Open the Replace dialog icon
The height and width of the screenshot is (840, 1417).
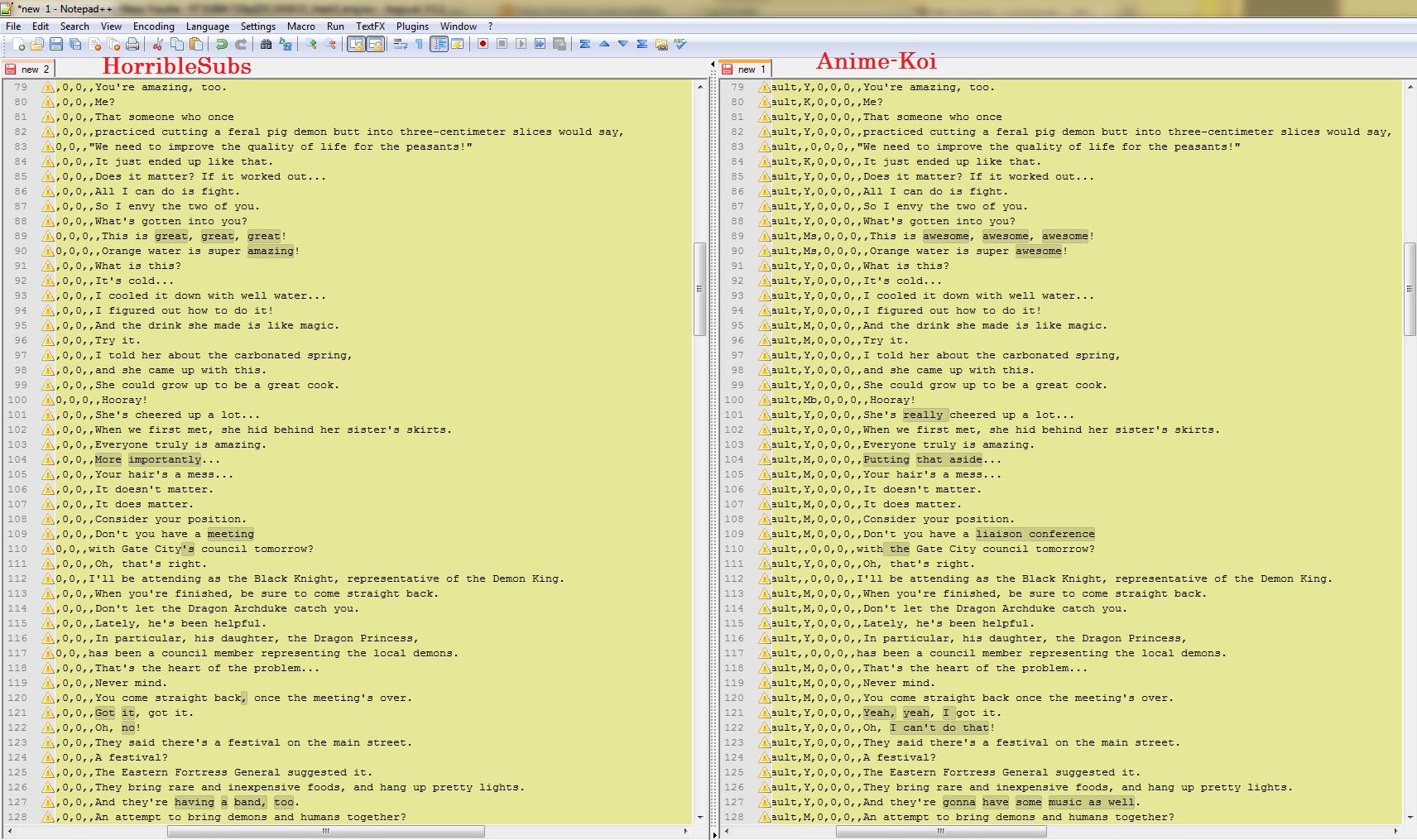(285, 45)
